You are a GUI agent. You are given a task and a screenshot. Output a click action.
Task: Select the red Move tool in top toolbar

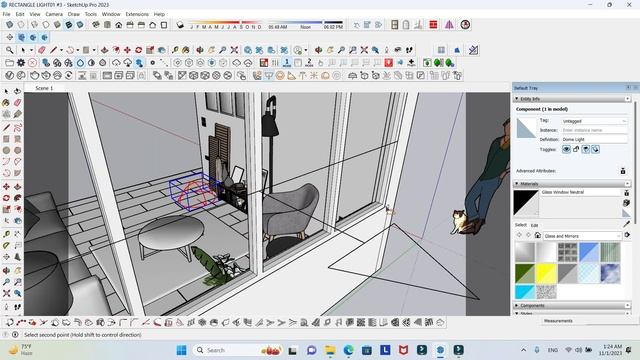click(x=127, y=50)
